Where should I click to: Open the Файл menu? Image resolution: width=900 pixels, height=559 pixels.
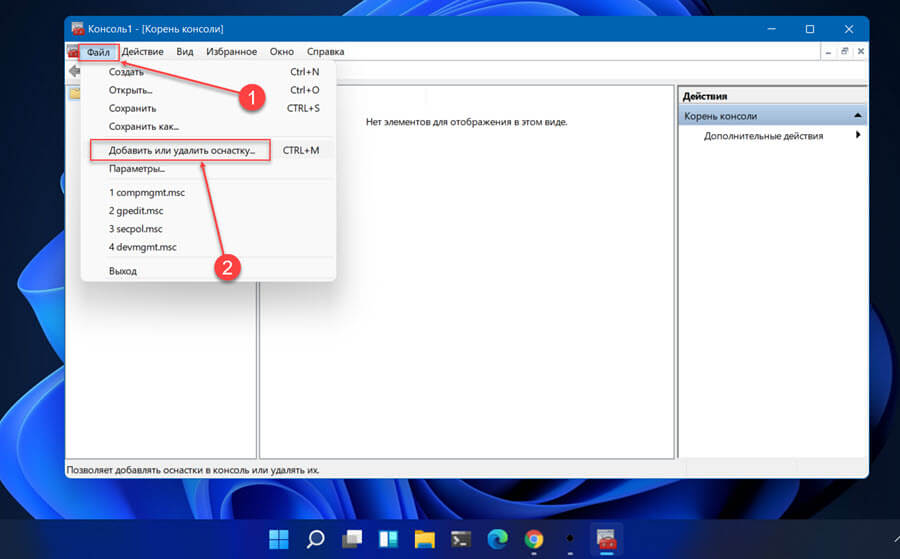tap(98, 52)
